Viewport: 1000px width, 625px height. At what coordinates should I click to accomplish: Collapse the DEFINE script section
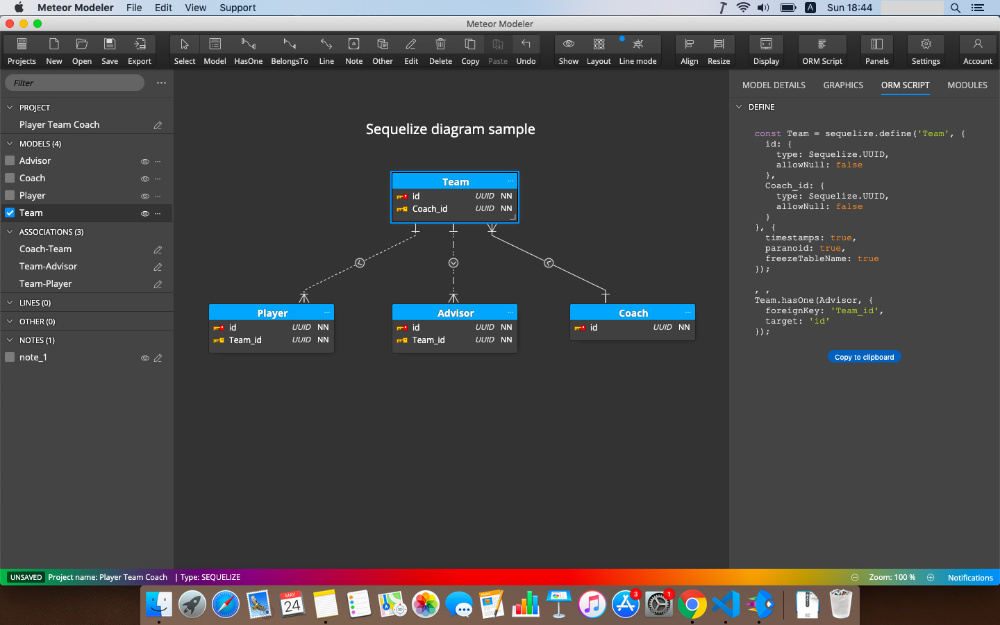point(739,107)
